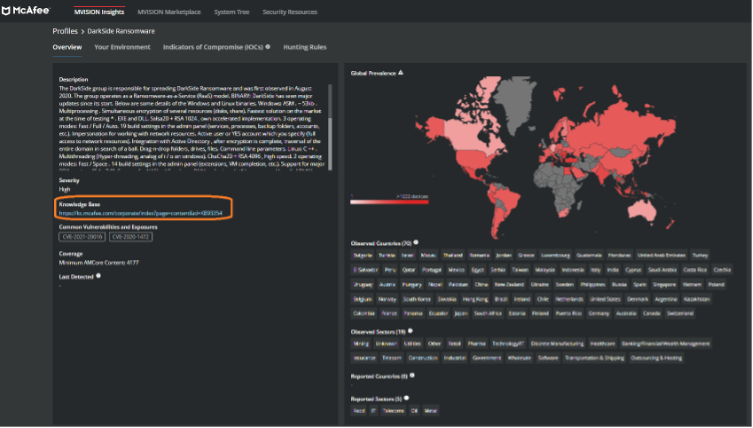753x428 pixels.
Task: Select the Bulgaria country tag
Action: [x=363, y=256]
